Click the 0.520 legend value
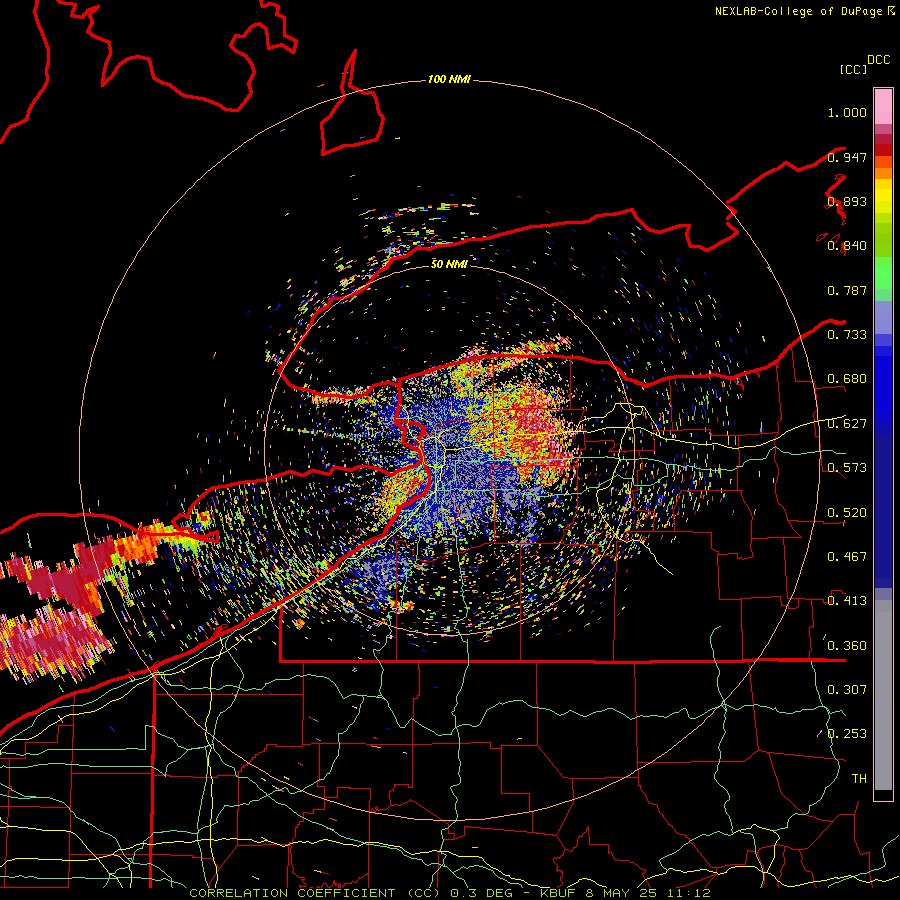Screen dimensions: 900x900 (847, 513)
